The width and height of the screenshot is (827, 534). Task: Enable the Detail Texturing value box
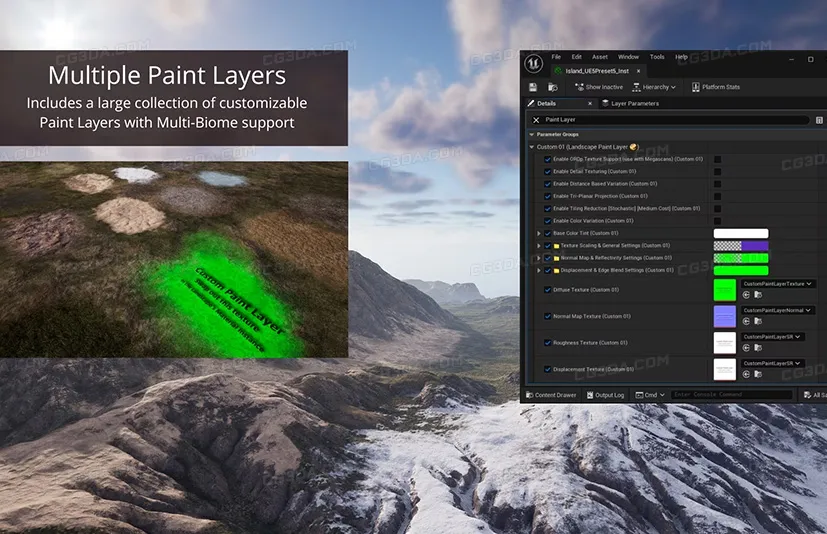point(717,171)
